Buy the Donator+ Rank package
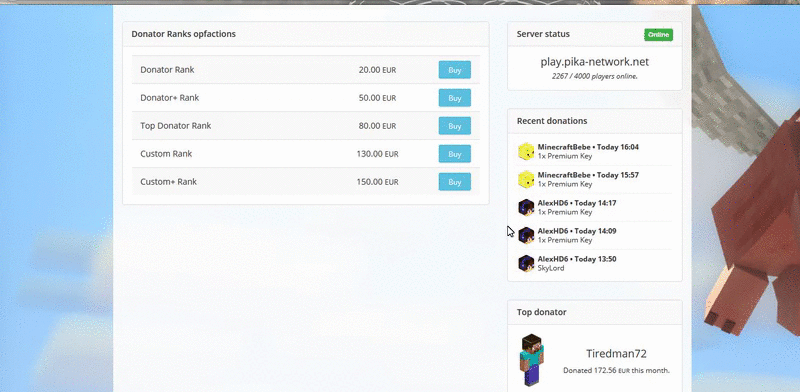The width and height of the screenshot is (800, 392). pos(455,98)
